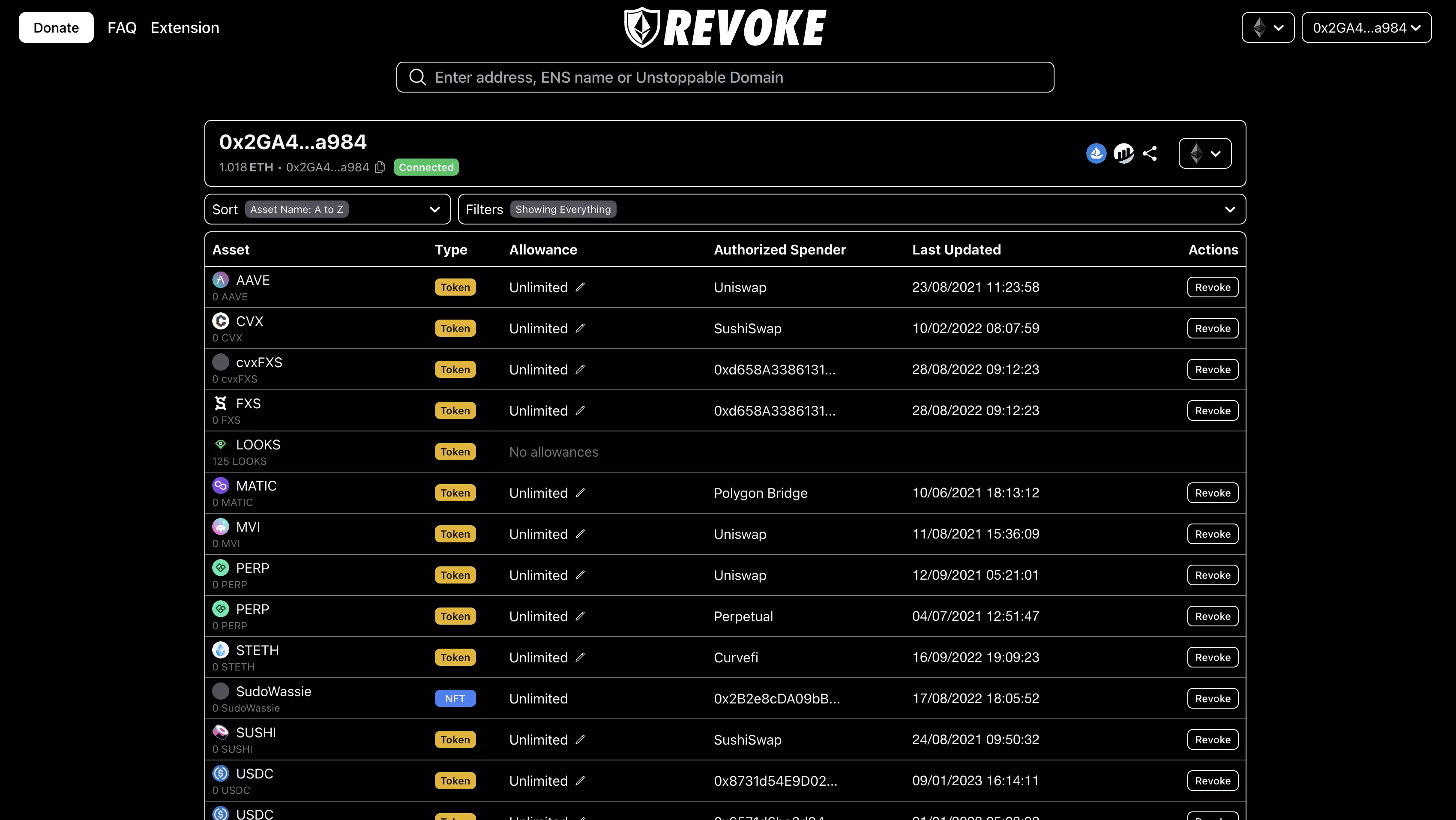1456x820 pixels.
Task: Click the FAQ menu item
Action: [122, 27]
